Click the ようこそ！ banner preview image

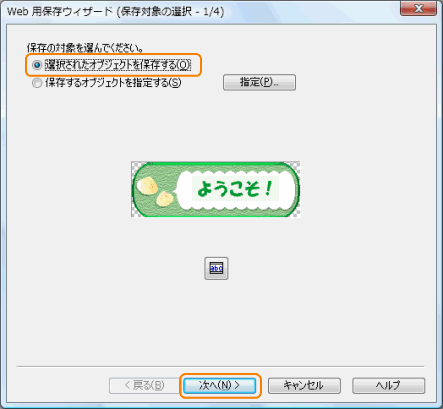(x=216, y=189)
